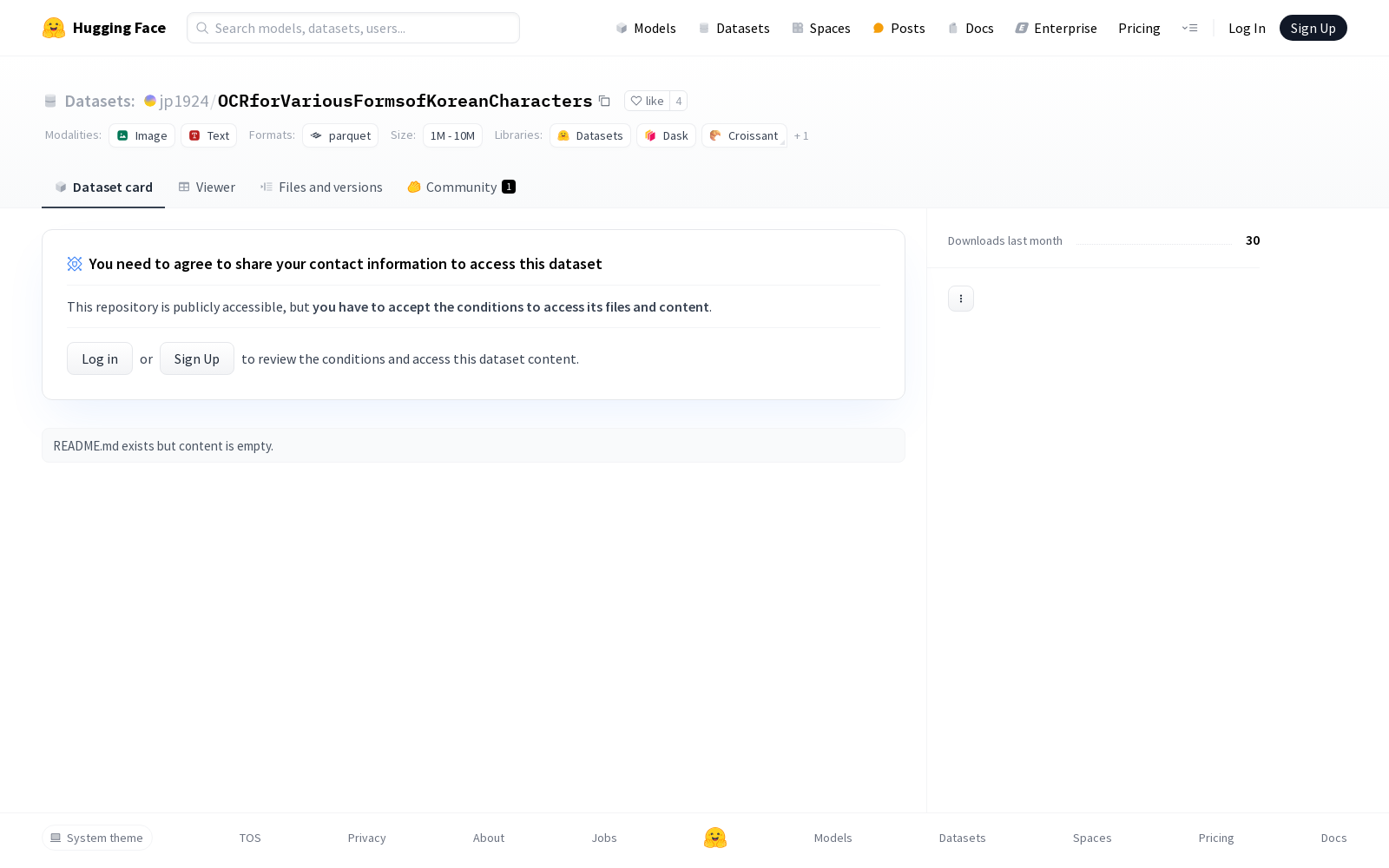Open the three-dot options menu in sidebar
This screenshot has height=868, width=1389.
[960, 299]
